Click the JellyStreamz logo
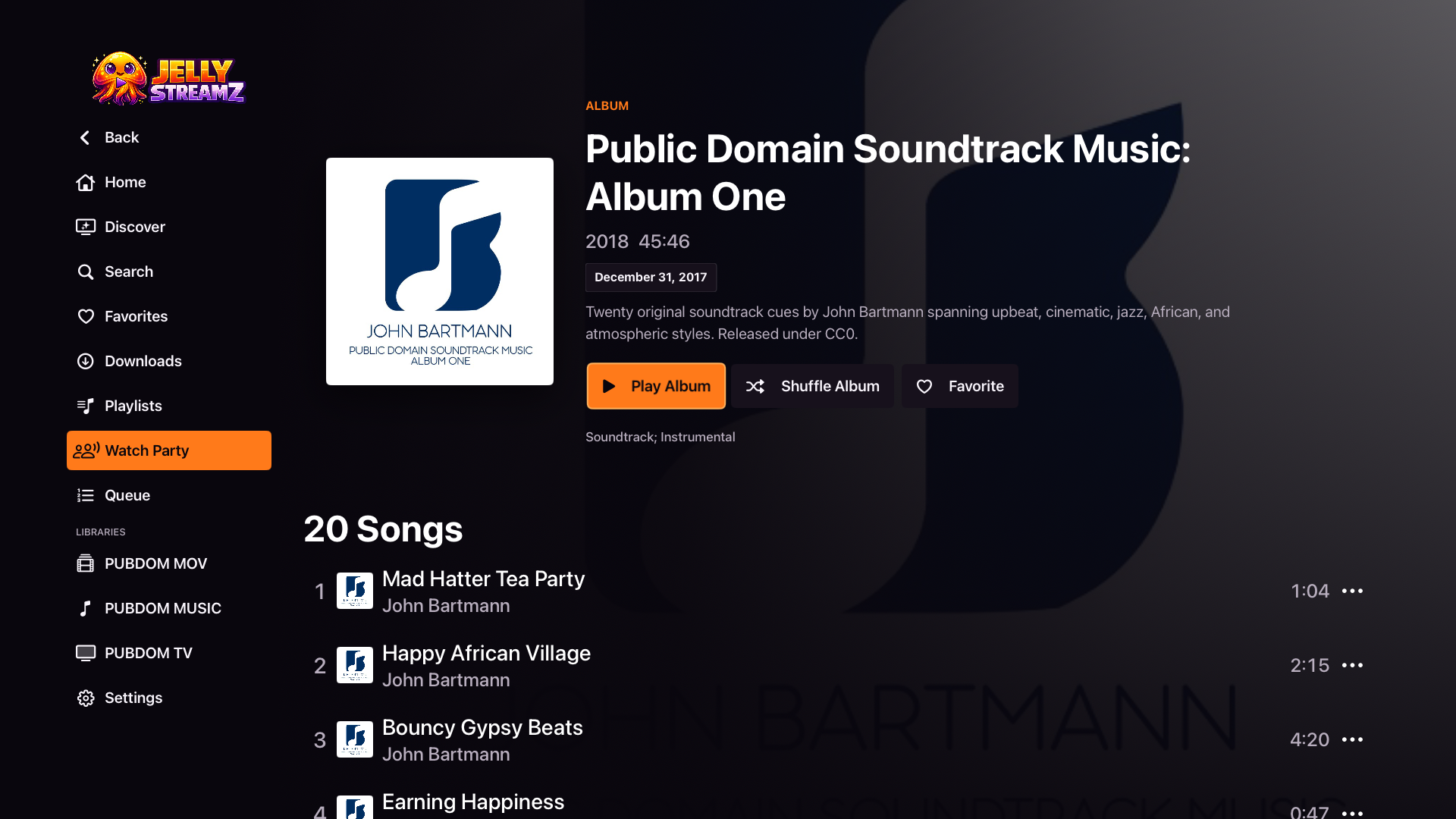 pyautogui.click(x=168, y=78)
